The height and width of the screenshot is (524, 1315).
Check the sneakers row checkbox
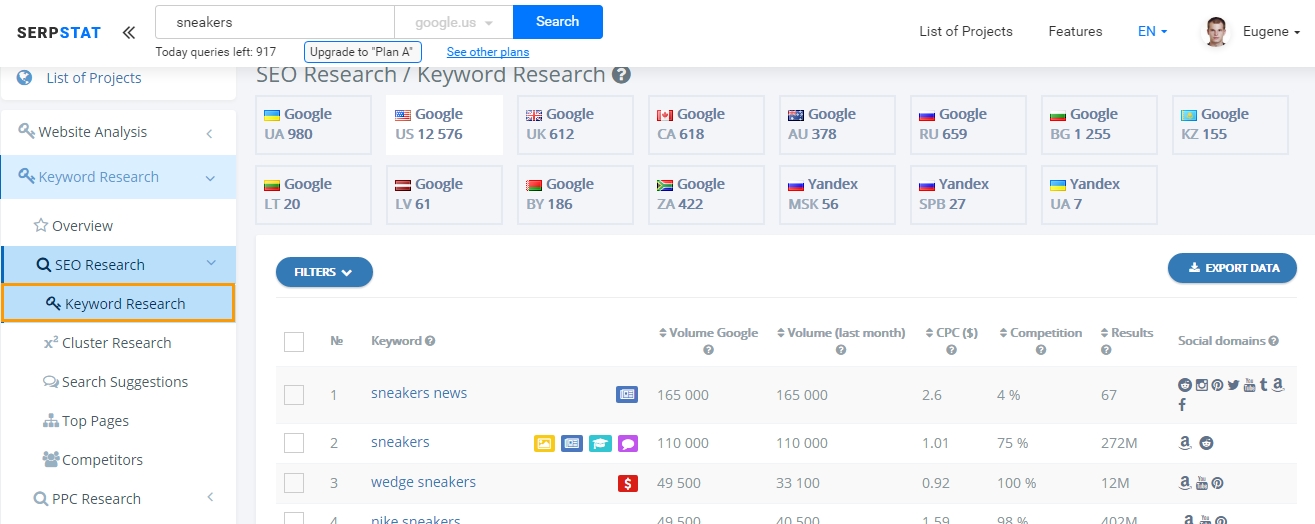tap(294, 443)
